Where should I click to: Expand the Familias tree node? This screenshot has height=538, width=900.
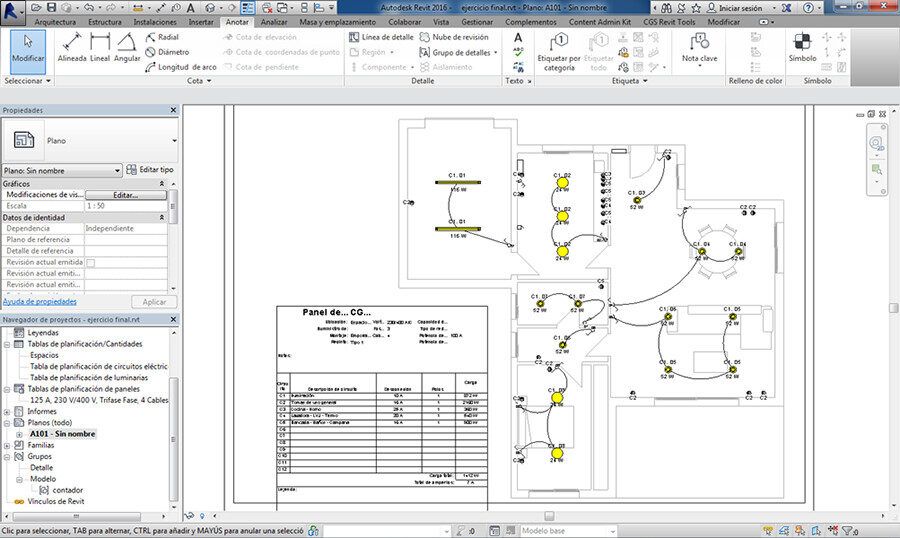point(8,445)
